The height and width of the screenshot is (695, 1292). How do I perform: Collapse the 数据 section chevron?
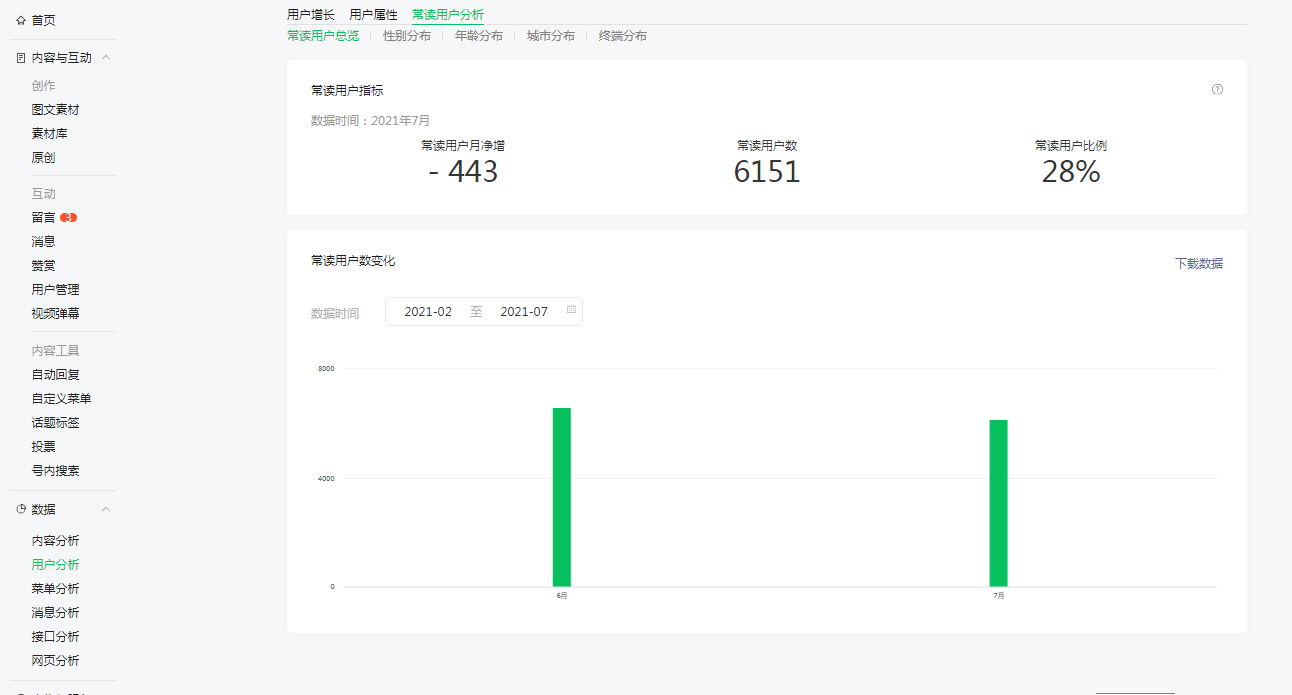pos(106,509)
